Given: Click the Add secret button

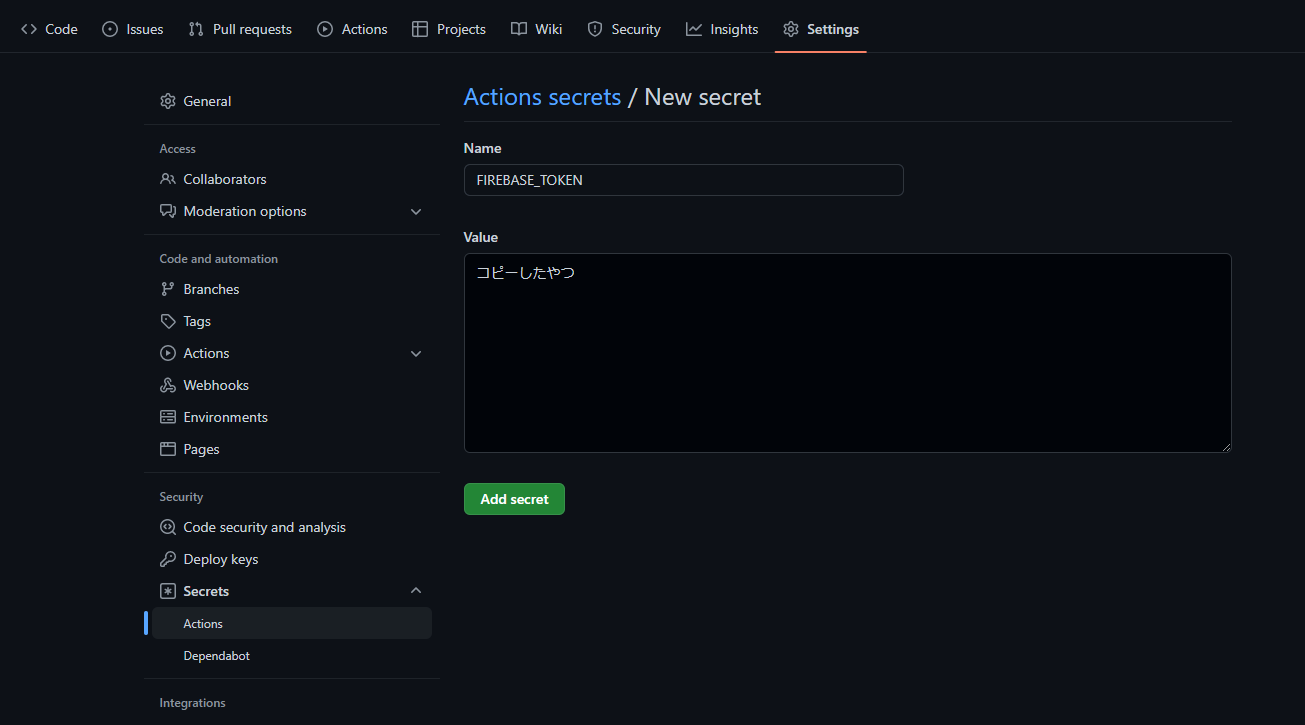Looking at the screenshot, I should (514, 498).
